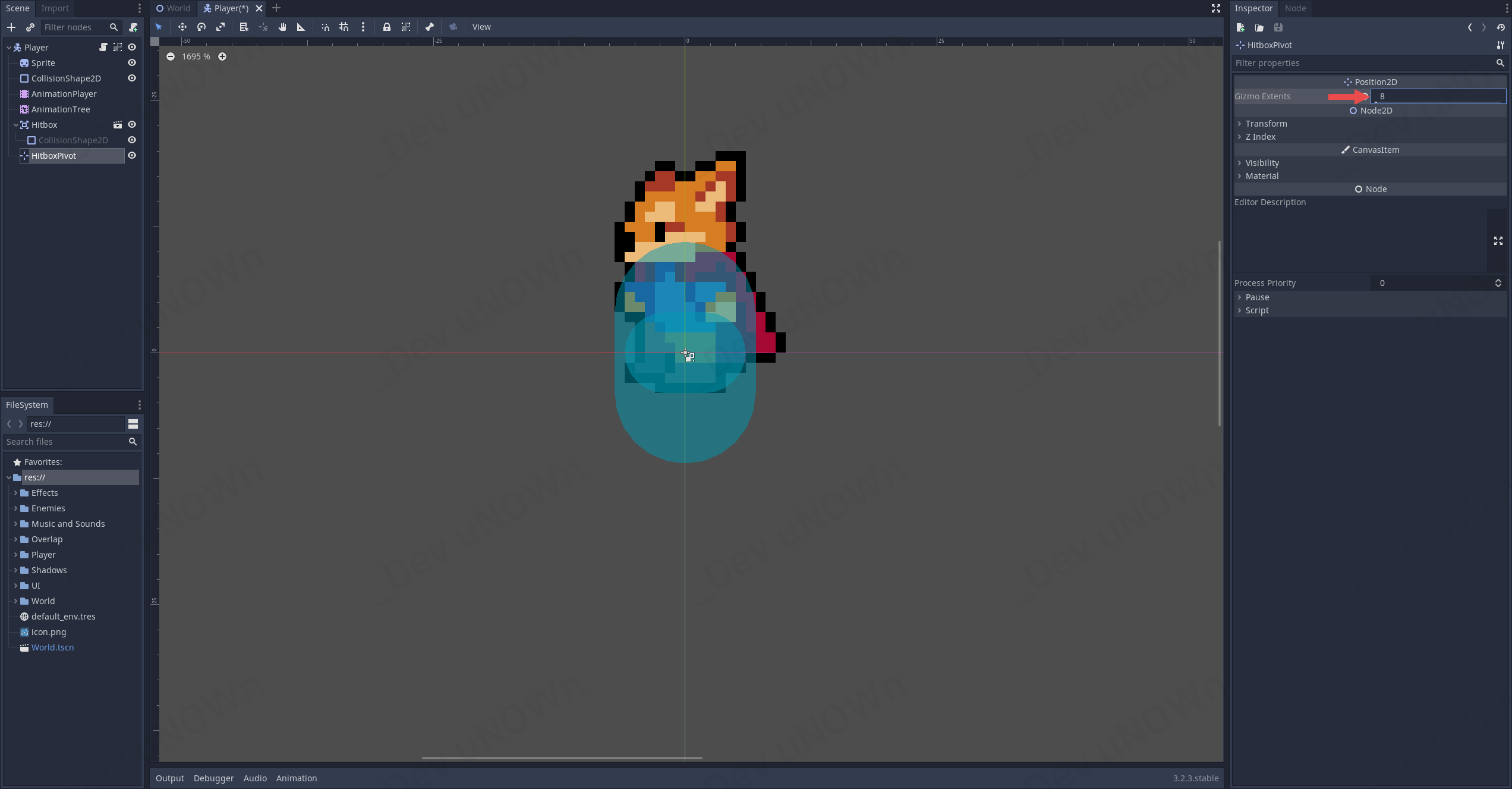Click the Gizmo Extents value field
The image size is (1512, 789).
1438,96
